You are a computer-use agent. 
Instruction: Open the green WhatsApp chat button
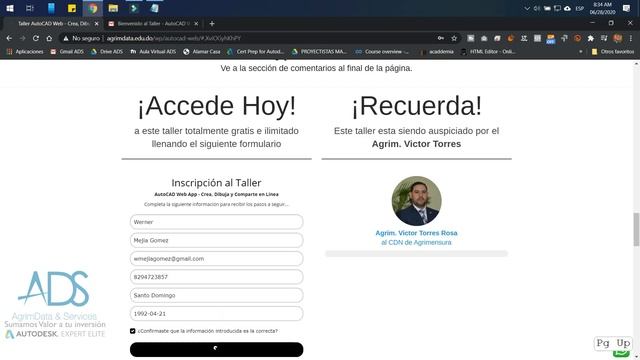[x=621, y=354]
